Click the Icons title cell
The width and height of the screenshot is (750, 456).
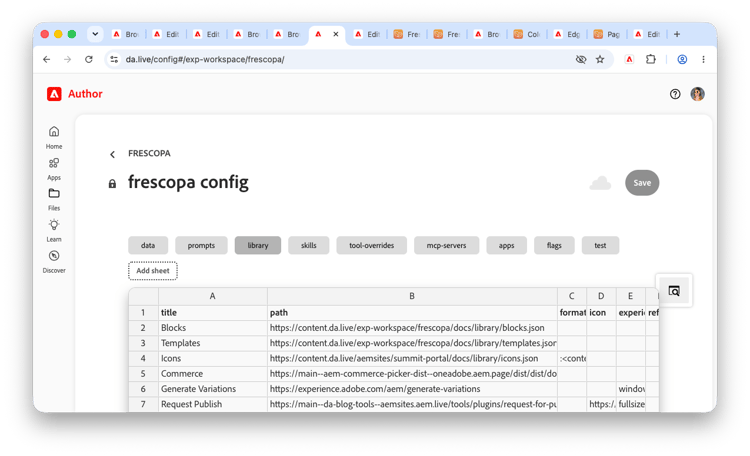click(212, 358)
